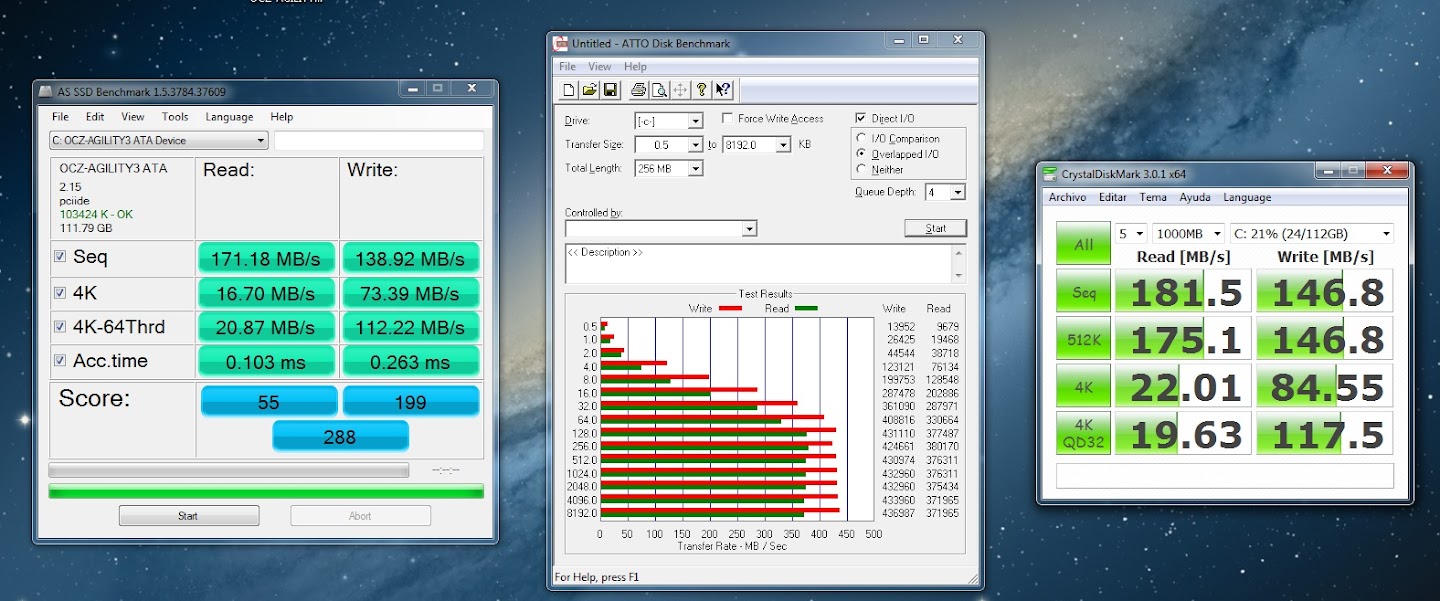Image resolution: width=1440 pixels, height=601 pixels.
Task: Run All tests in CrystalDiskMark
Action: [1083, 244]
